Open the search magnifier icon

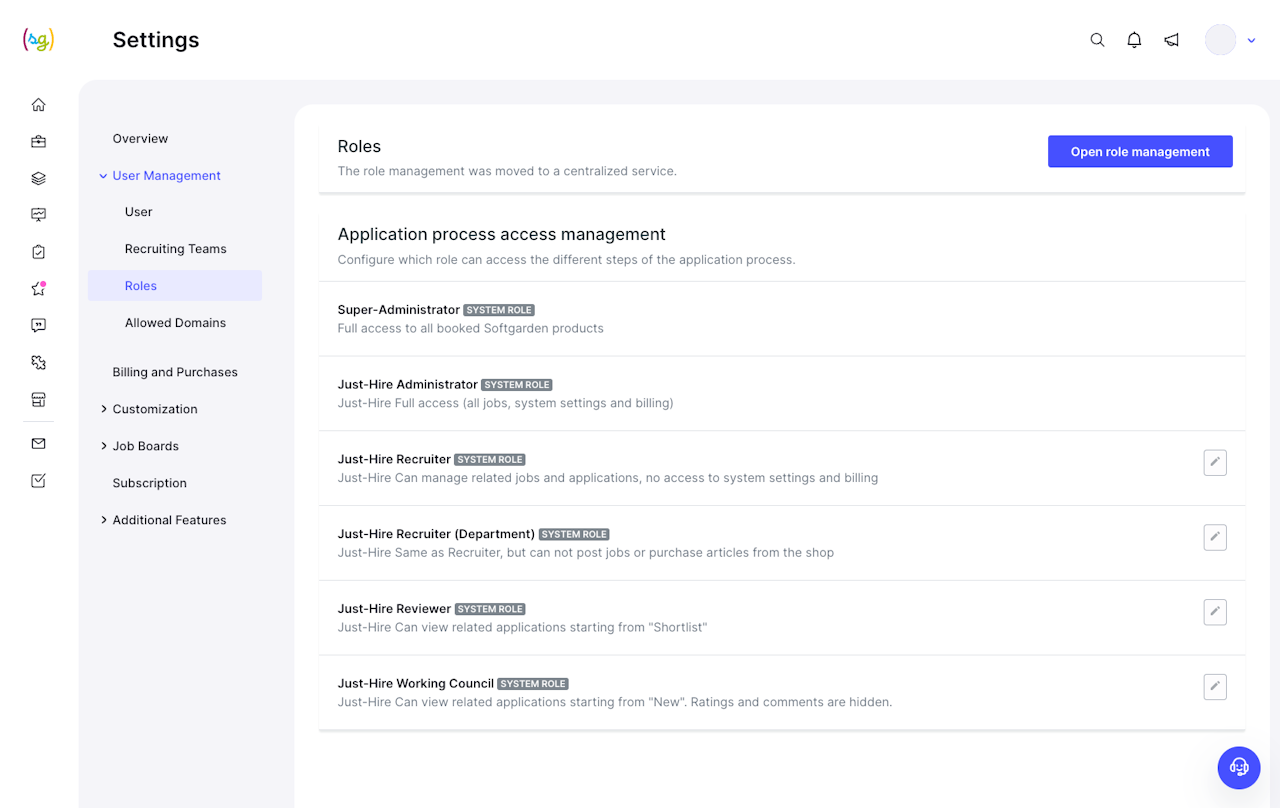tap(1097, 40)
